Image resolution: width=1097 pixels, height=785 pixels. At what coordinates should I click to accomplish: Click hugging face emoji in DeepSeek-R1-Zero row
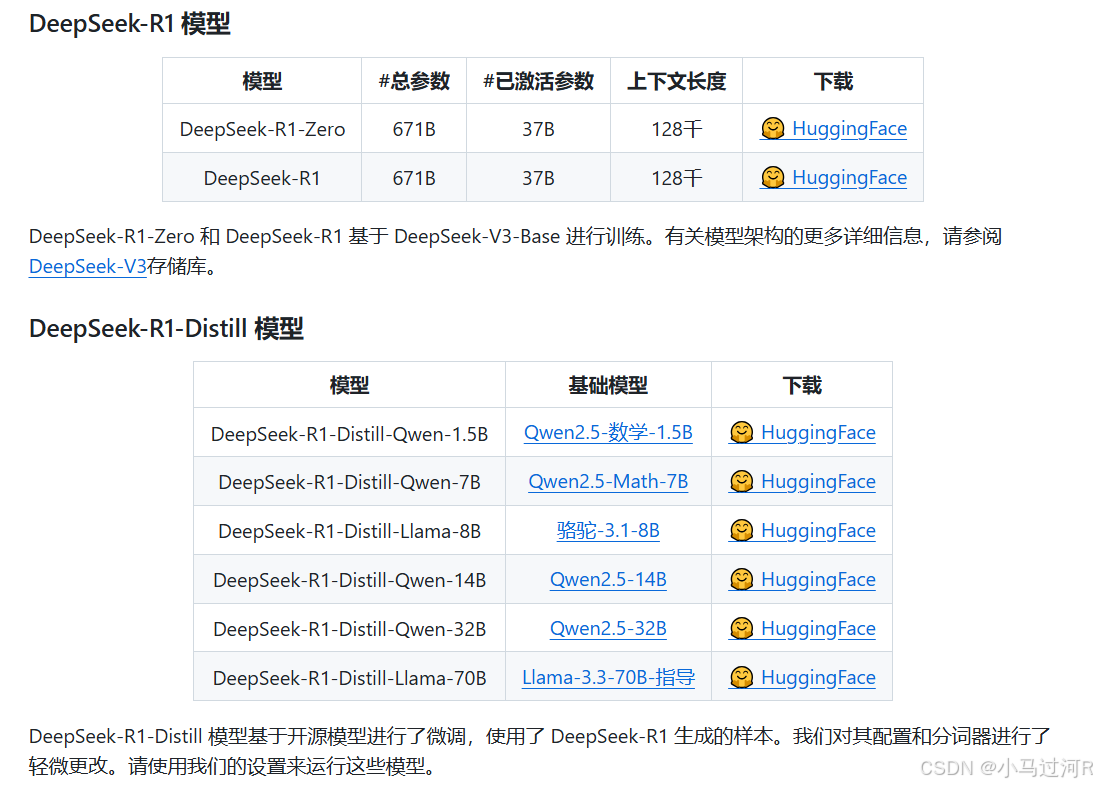coord(772,129)
